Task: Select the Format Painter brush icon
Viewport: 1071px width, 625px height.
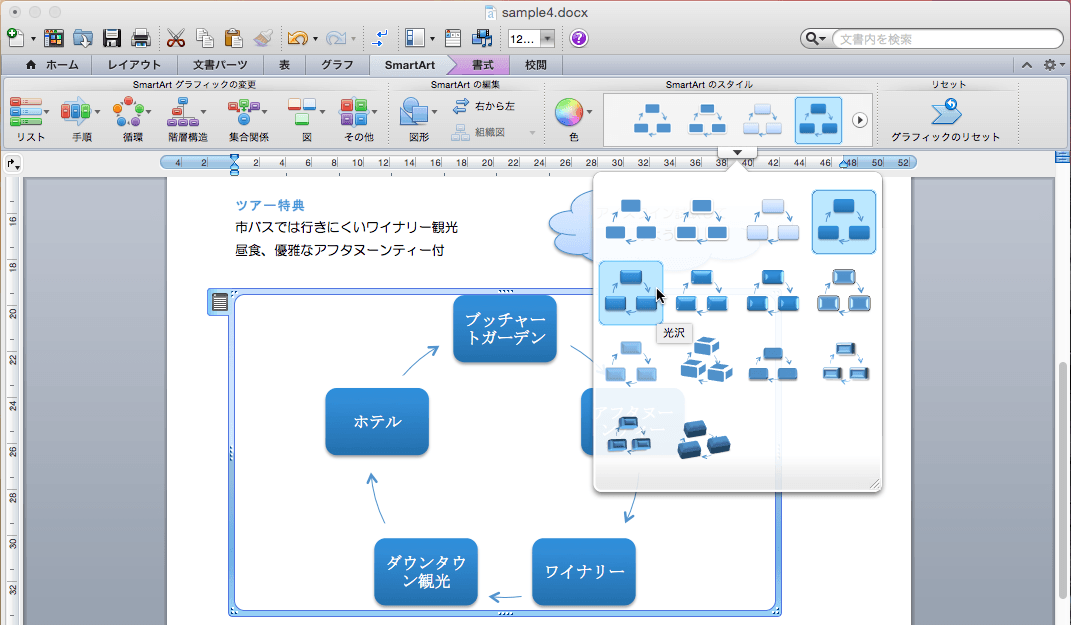Action: click(263, 38)
